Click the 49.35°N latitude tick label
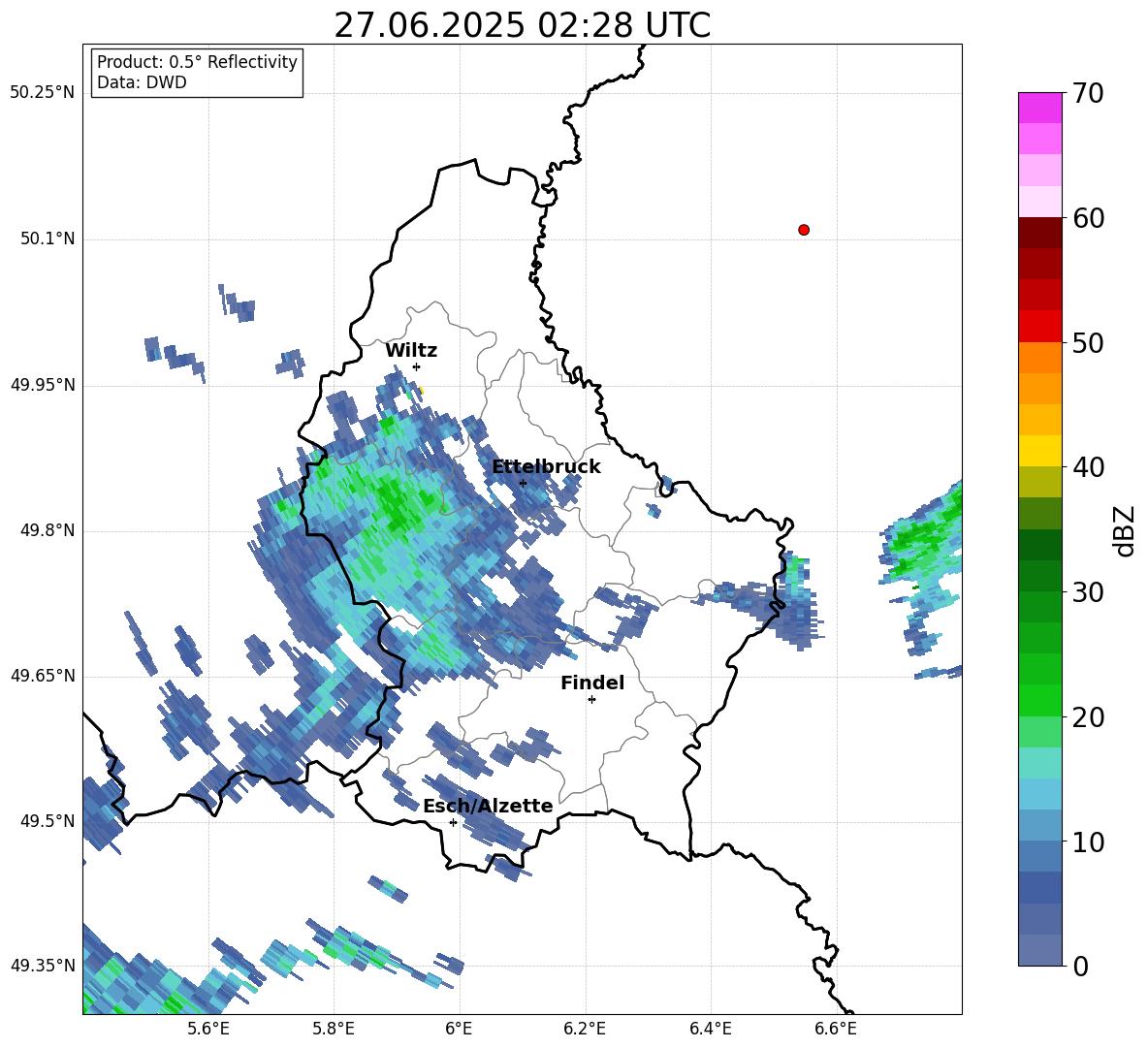This screenshot has height=1048, width=1148. coord(43,966)
